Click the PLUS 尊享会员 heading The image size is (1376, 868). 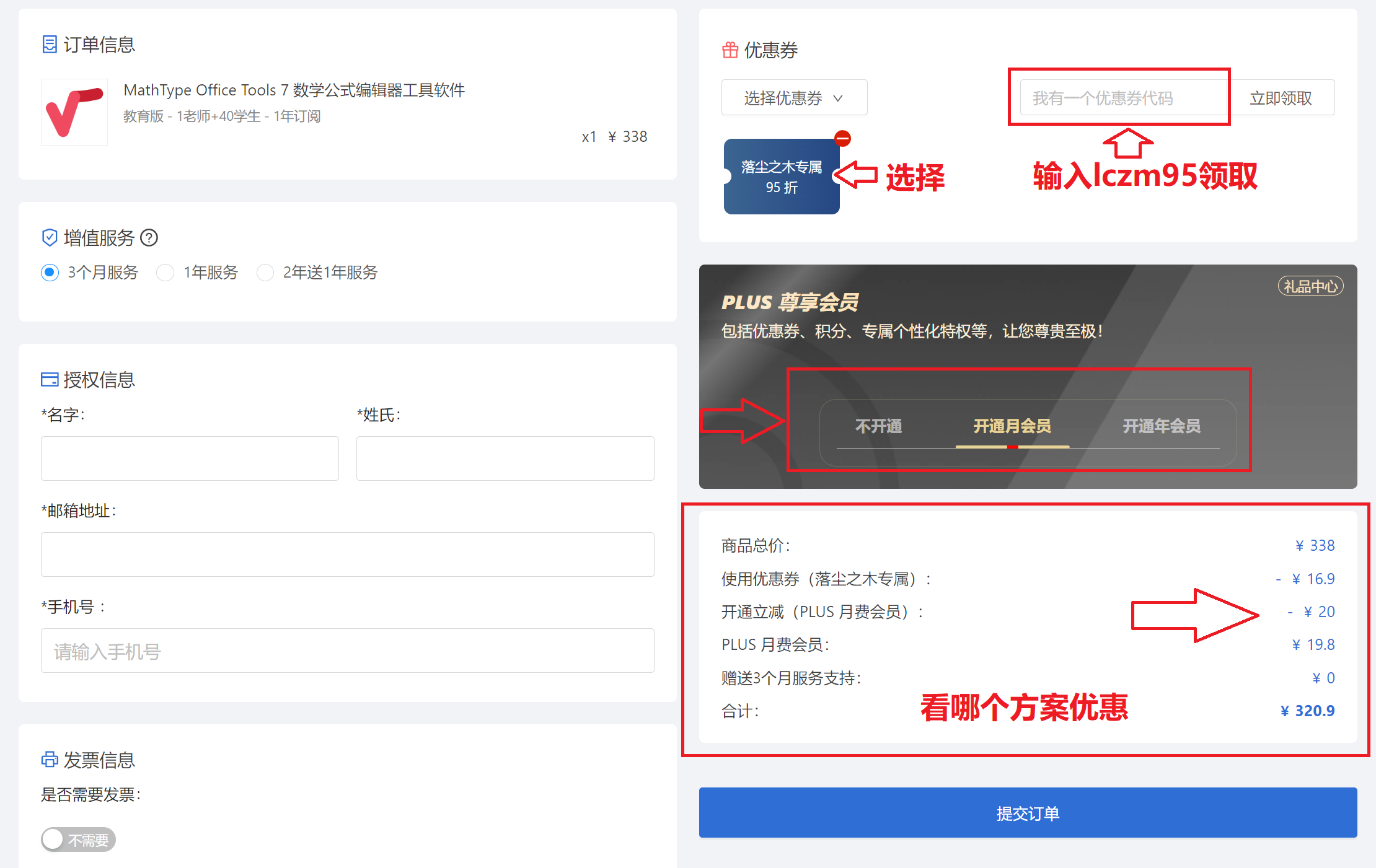(790, 302)
